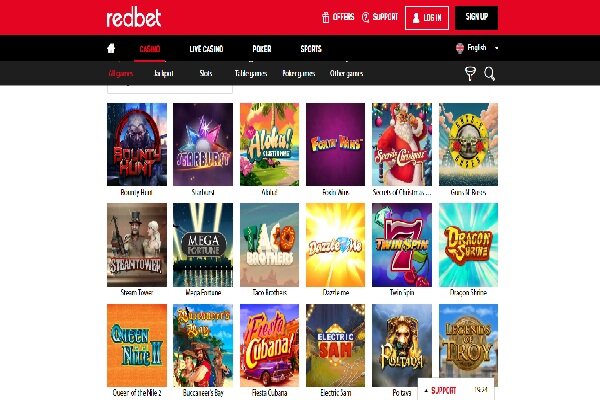The width and height of the screenshot is (600, 400).
Task: Click the Queen of the Nile 2 title
Action: click(x=137, y=393)
